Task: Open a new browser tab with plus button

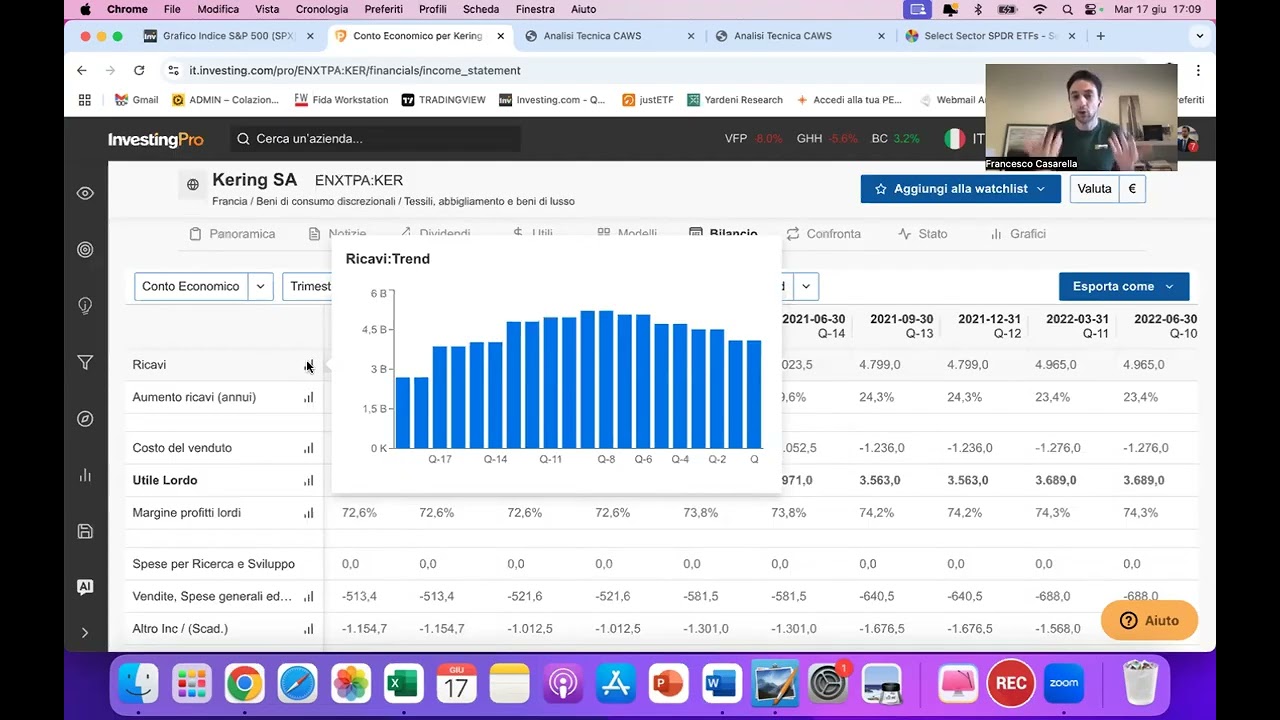Action: coord(1101,36)
